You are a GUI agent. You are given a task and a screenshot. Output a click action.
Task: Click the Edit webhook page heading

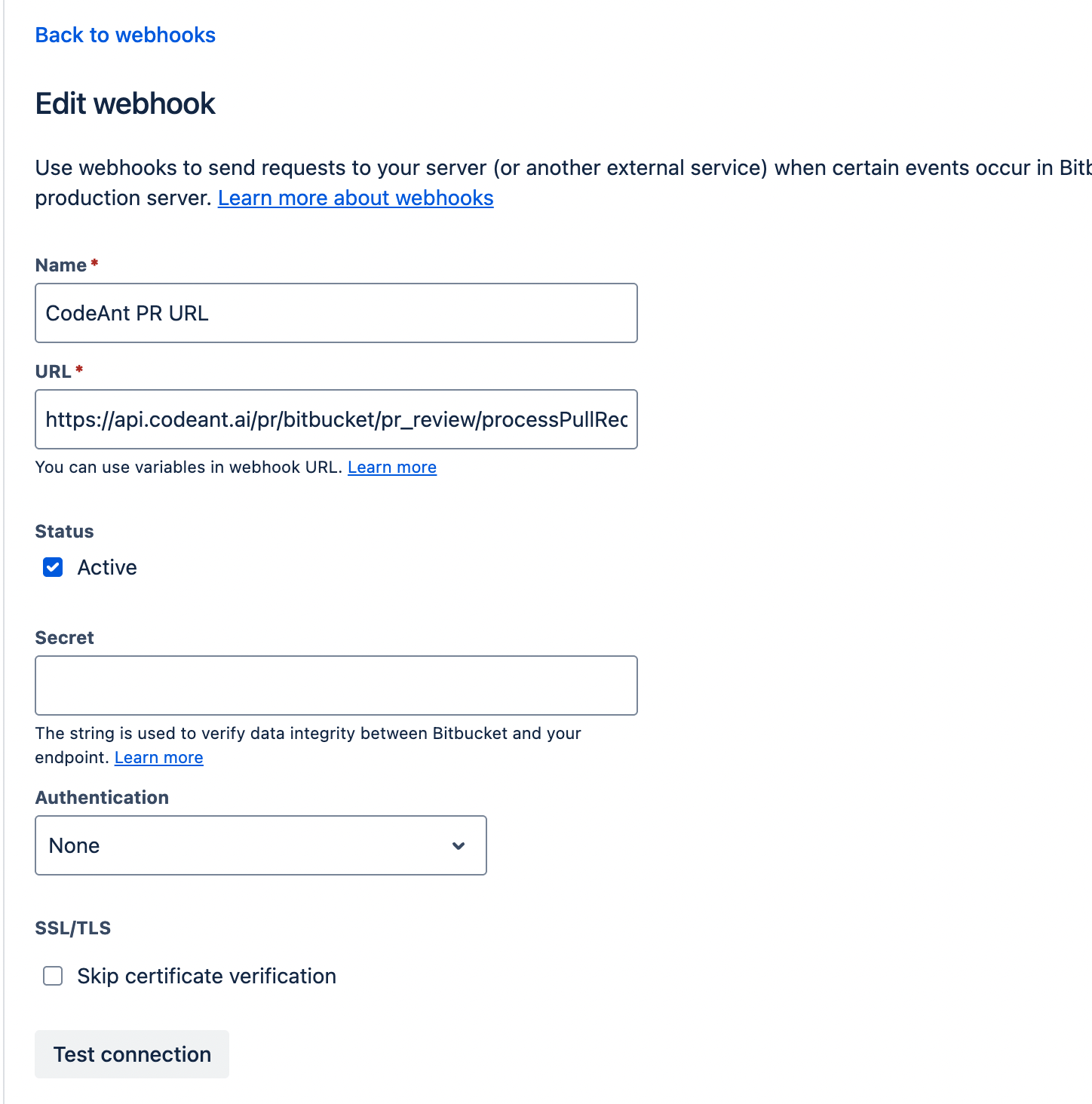(x=124, y=103)
